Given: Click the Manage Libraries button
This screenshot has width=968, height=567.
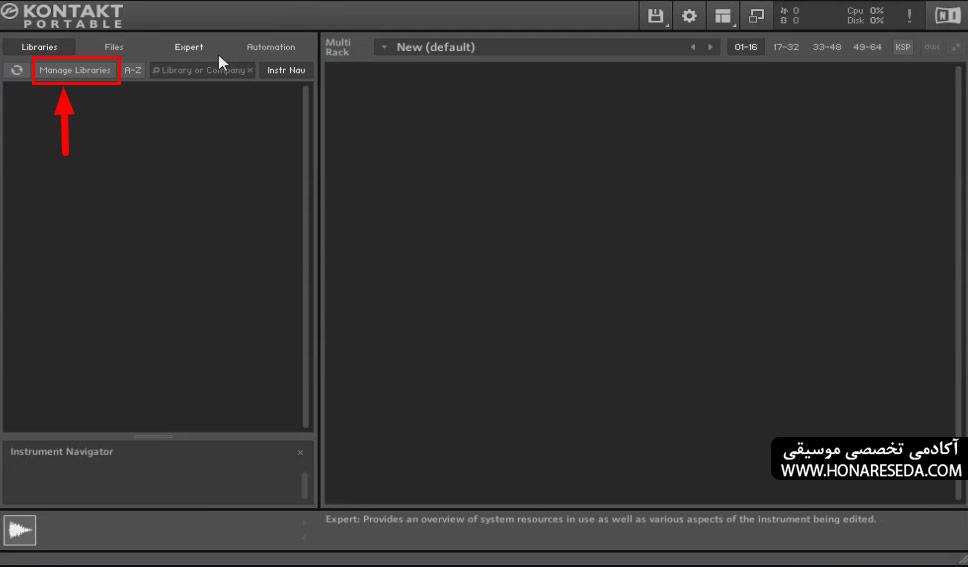Looking at the screenshot, I should (75, 70).
